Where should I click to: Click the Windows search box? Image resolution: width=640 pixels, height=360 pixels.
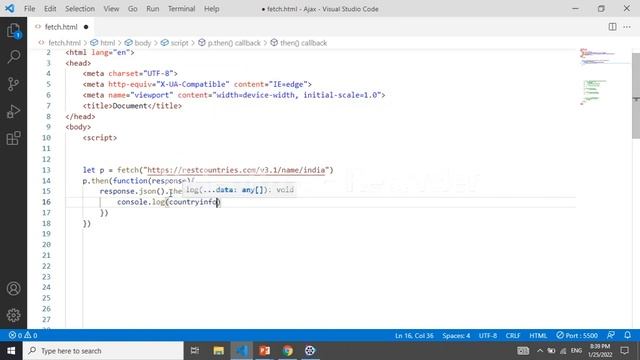click(x=103, y=351)
